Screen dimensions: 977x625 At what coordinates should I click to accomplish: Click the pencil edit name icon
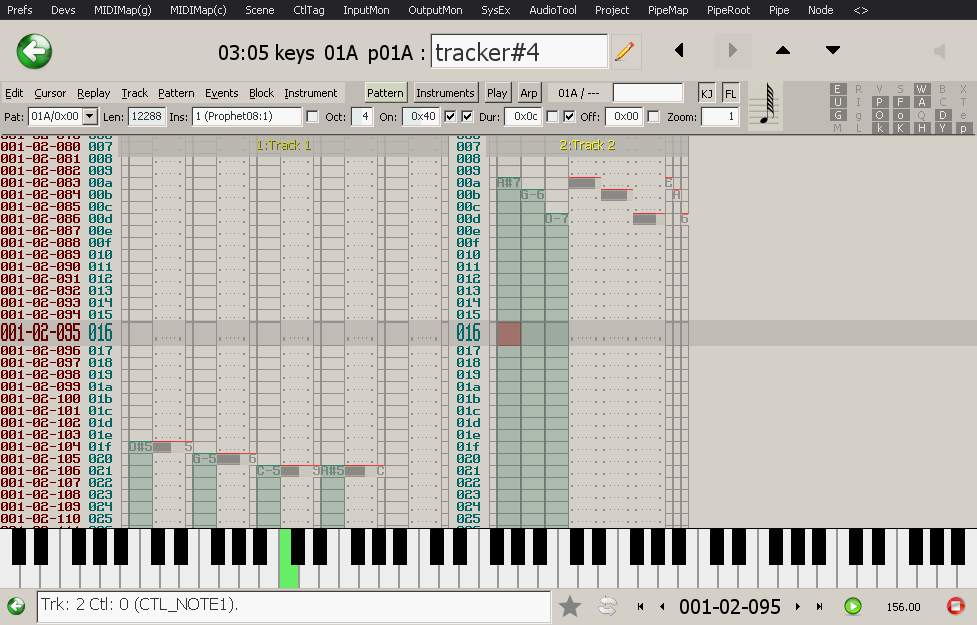click(x=625, y=51)
